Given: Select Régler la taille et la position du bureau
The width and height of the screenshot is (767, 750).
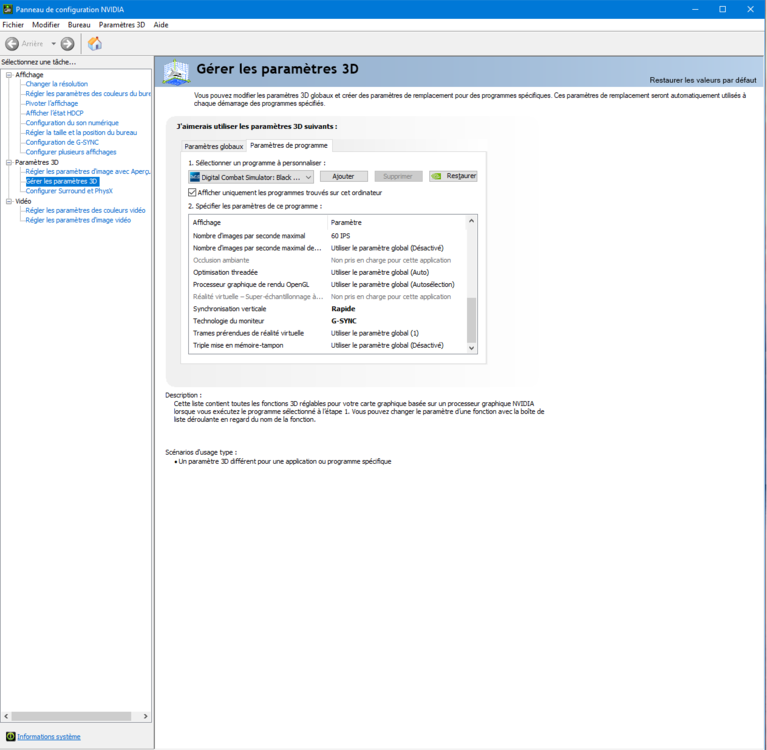Looking at the screenshot, I should 81,133.
